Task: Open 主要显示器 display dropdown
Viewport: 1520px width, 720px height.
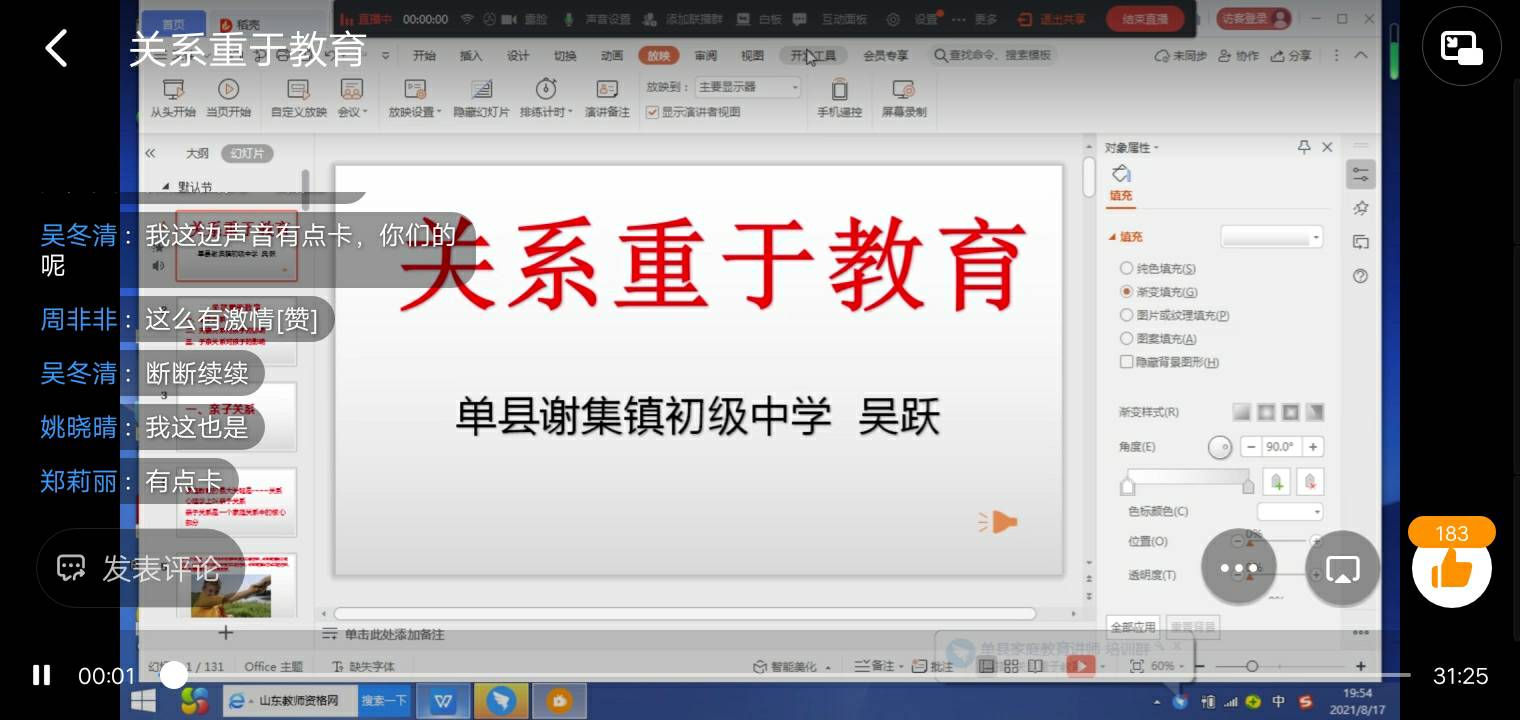Action: [748, 87]
